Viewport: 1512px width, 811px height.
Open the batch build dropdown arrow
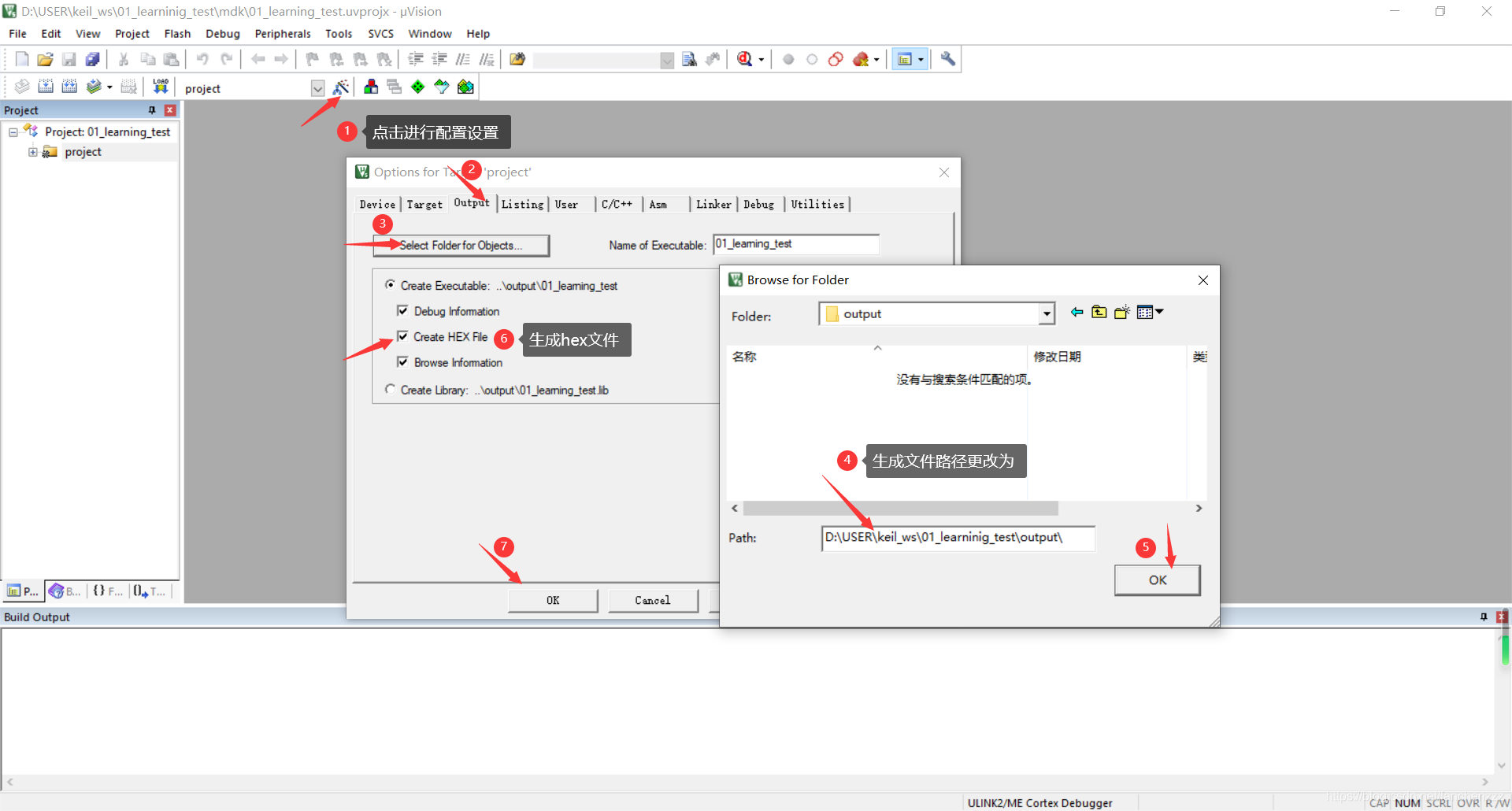pos(109,87)
